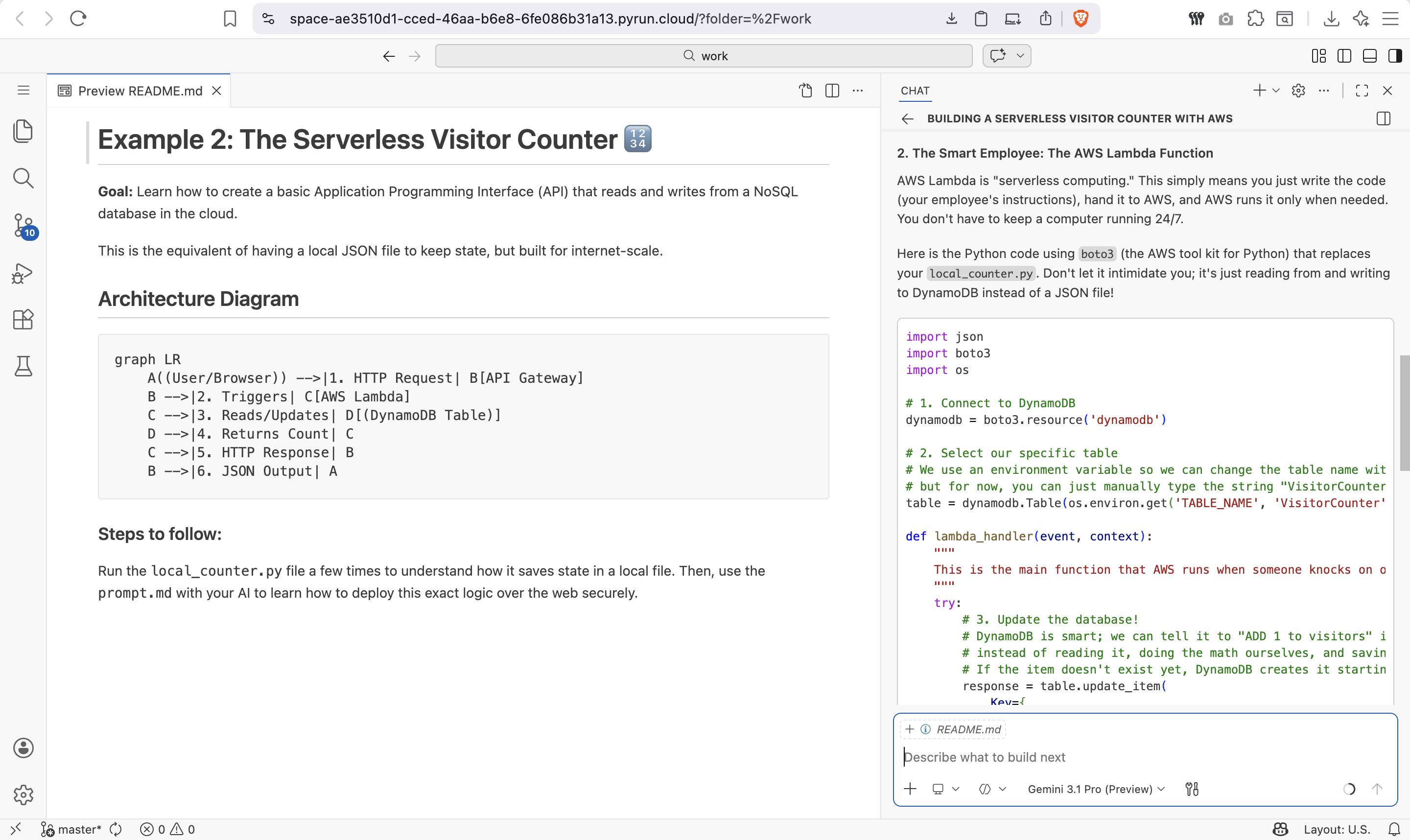View site information settings icon

pyautogui.click(x=268, y=19)
